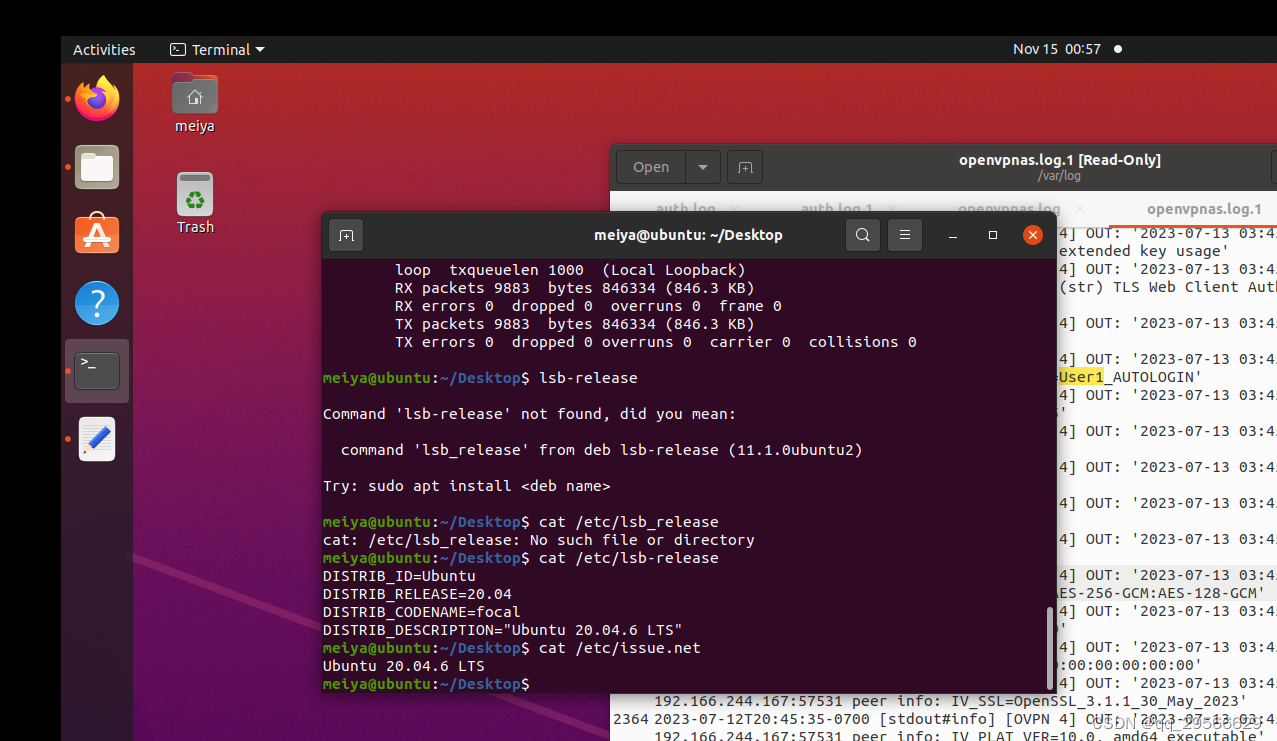Click the 'loop txqueuelen 1000' line in terminal
The image size is (1277, 741).
[570, 270]
